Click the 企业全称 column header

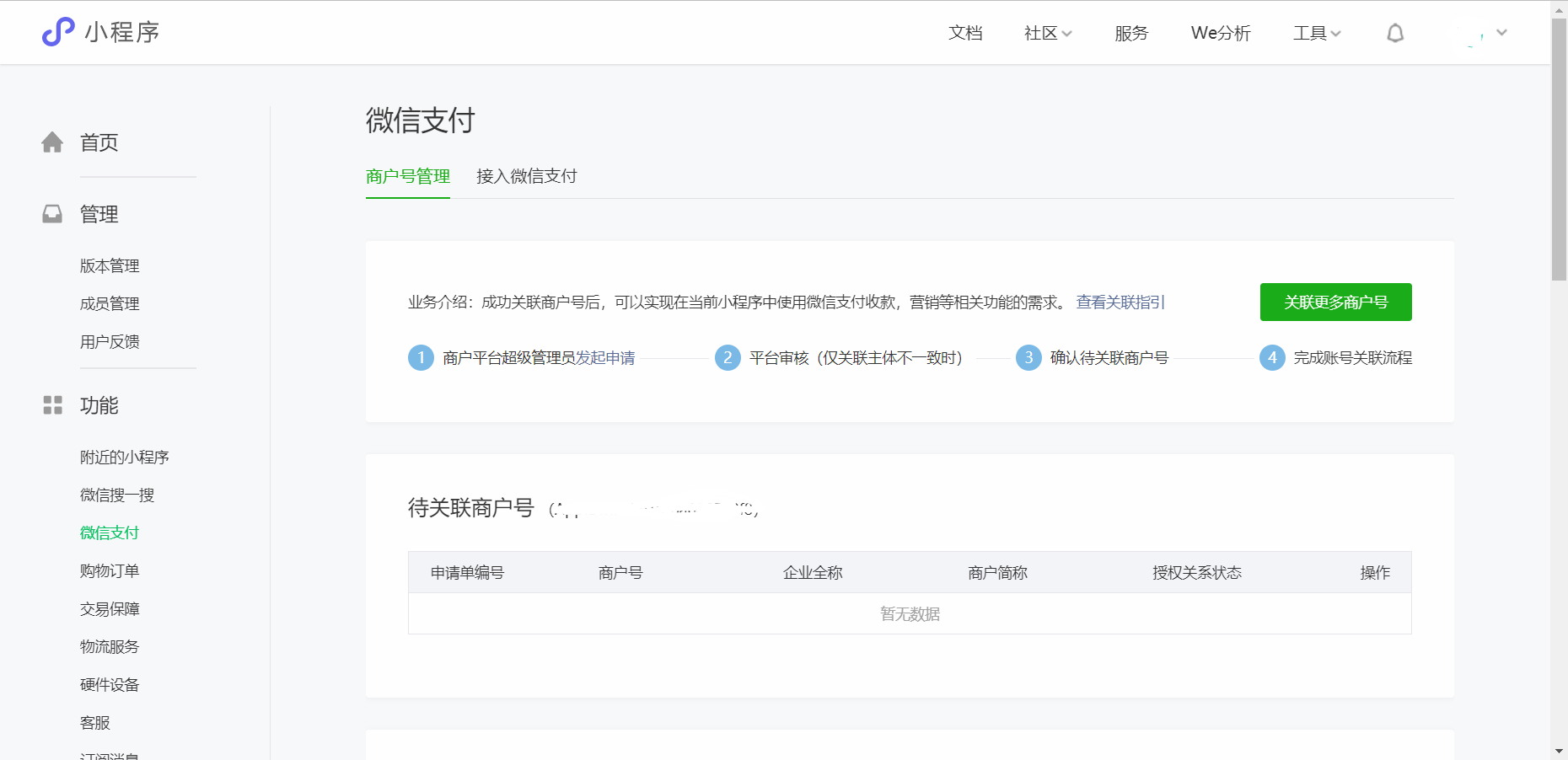pyautogui.click(x=813, y=573)
